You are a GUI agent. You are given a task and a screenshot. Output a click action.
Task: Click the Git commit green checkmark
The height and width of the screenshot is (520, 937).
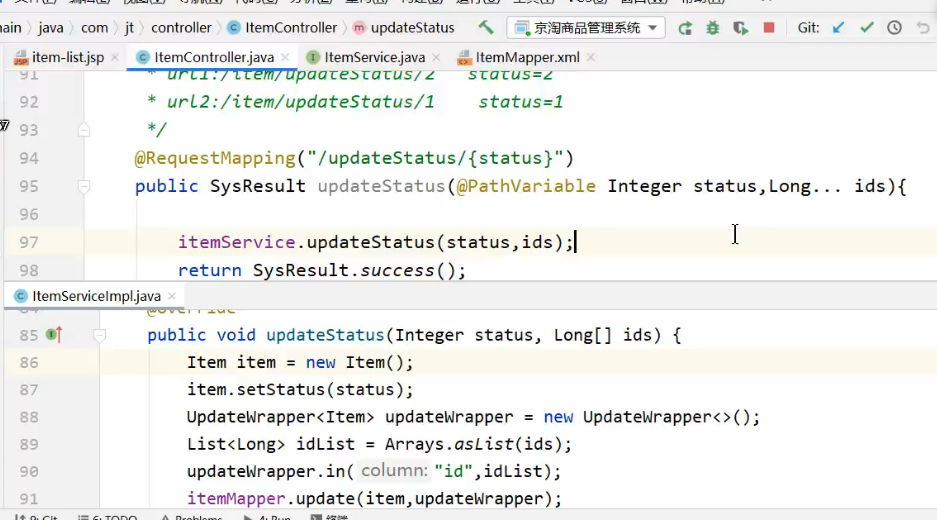point(866,27)
